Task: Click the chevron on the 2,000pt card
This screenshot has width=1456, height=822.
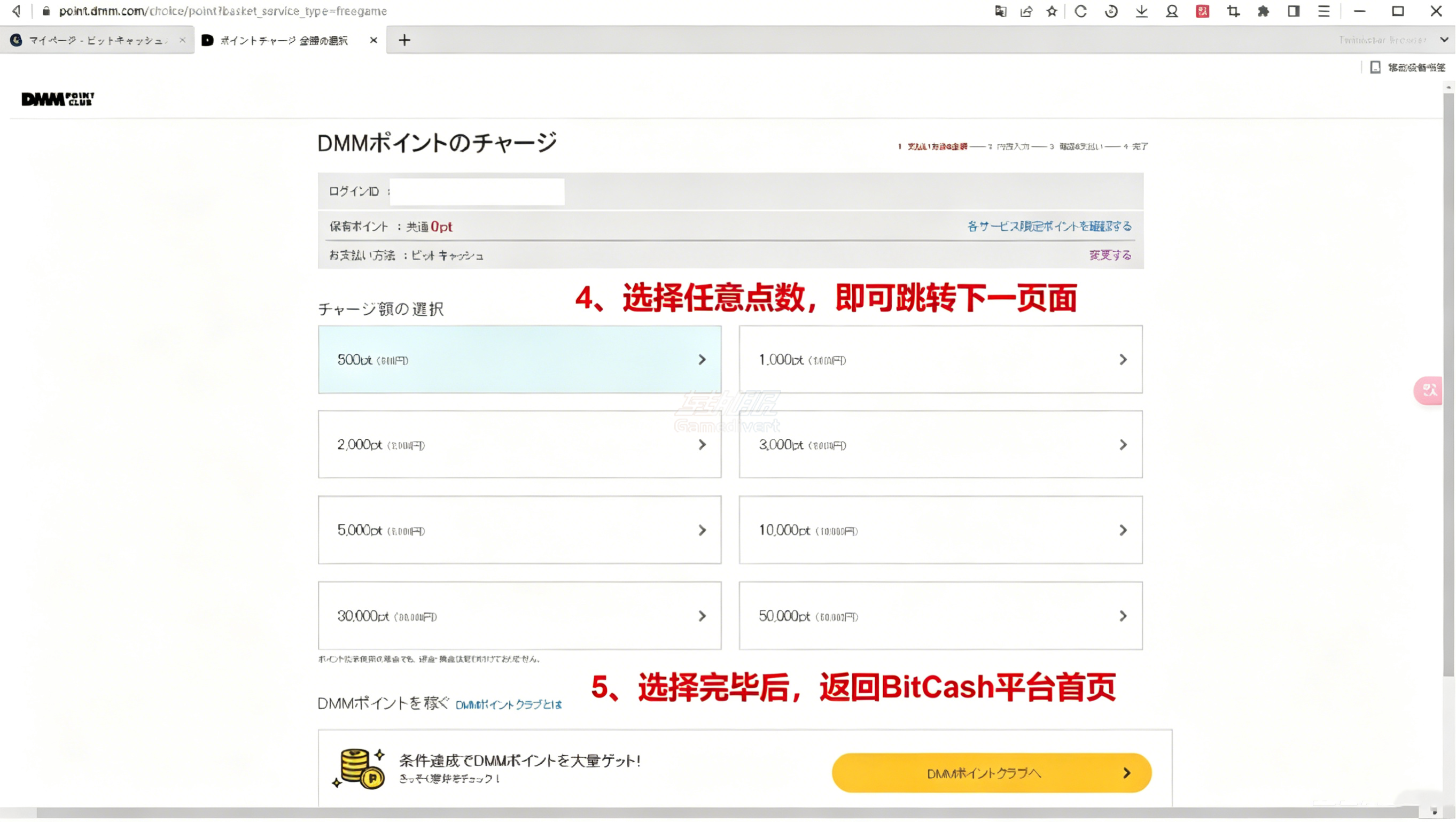Action: tap(702, 445)
